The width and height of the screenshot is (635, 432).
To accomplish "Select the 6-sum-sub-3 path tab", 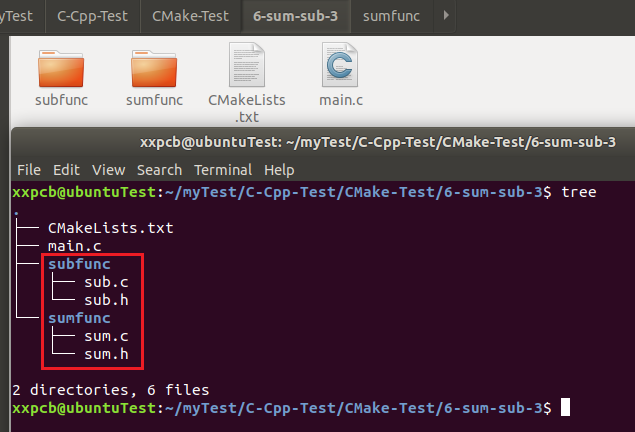I will coord(296,16).
